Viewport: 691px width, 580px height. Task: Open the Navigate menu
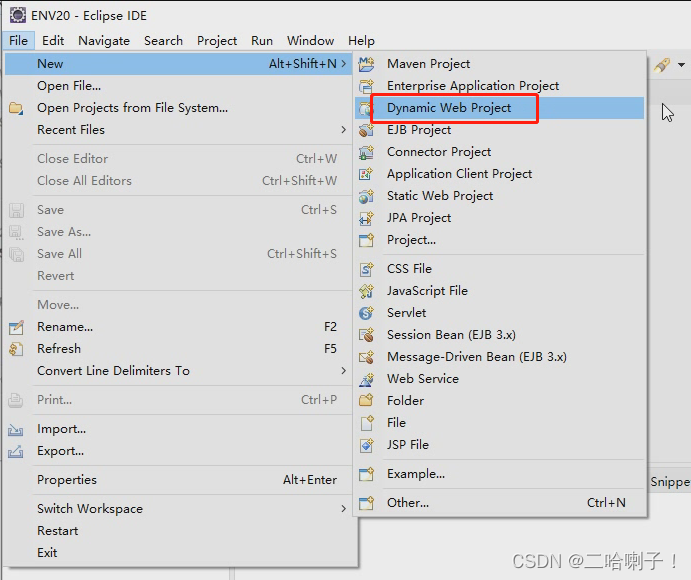pos(104,41)
